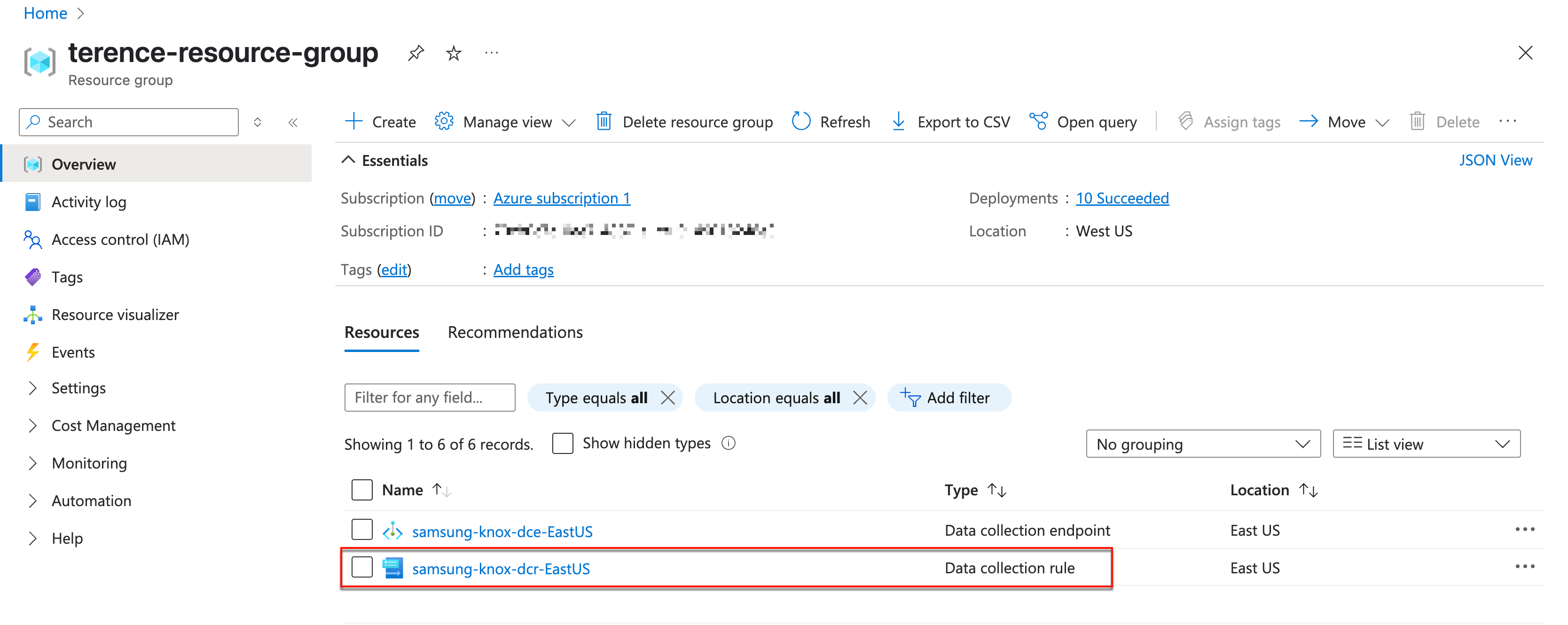Check the select-all Name header checkbox
This screenshot has height=625, width=1568.
(x=361, y=490)
